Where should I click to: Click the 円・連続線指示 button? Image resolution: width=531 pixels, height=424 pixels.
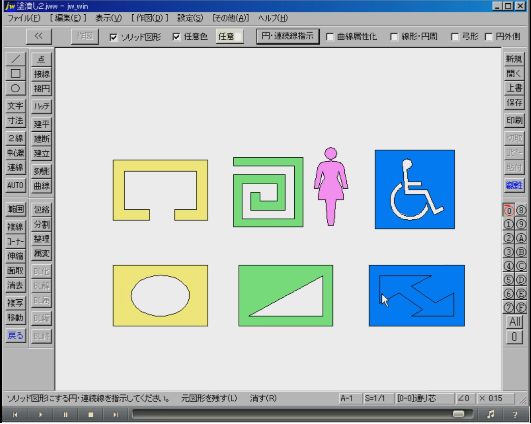click(288, 36)
